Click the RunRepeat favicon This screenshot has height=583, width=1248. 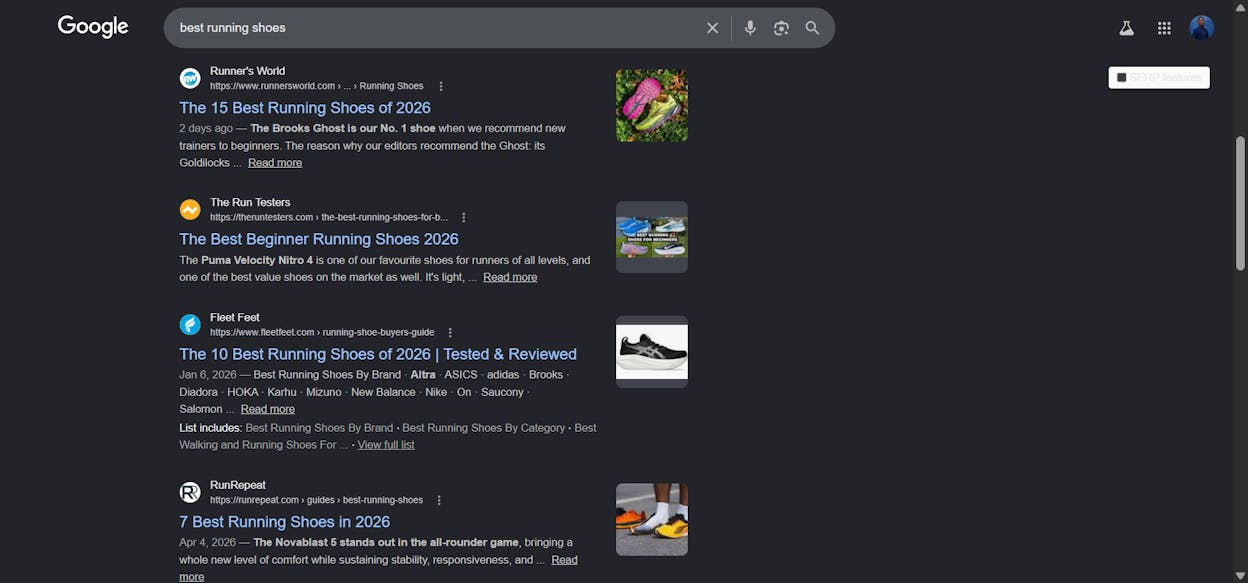tap(190, 492)
